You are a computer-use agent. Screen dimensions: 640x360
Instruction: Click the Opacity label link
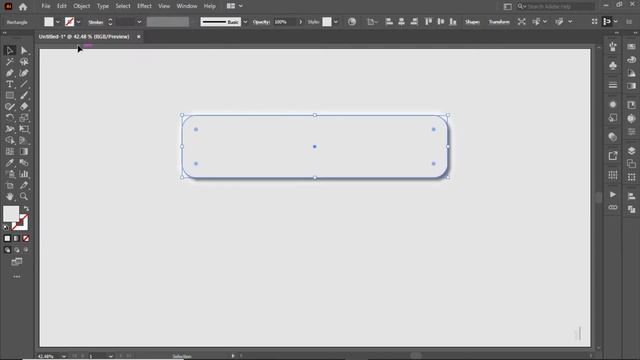(x=261, y=22)
